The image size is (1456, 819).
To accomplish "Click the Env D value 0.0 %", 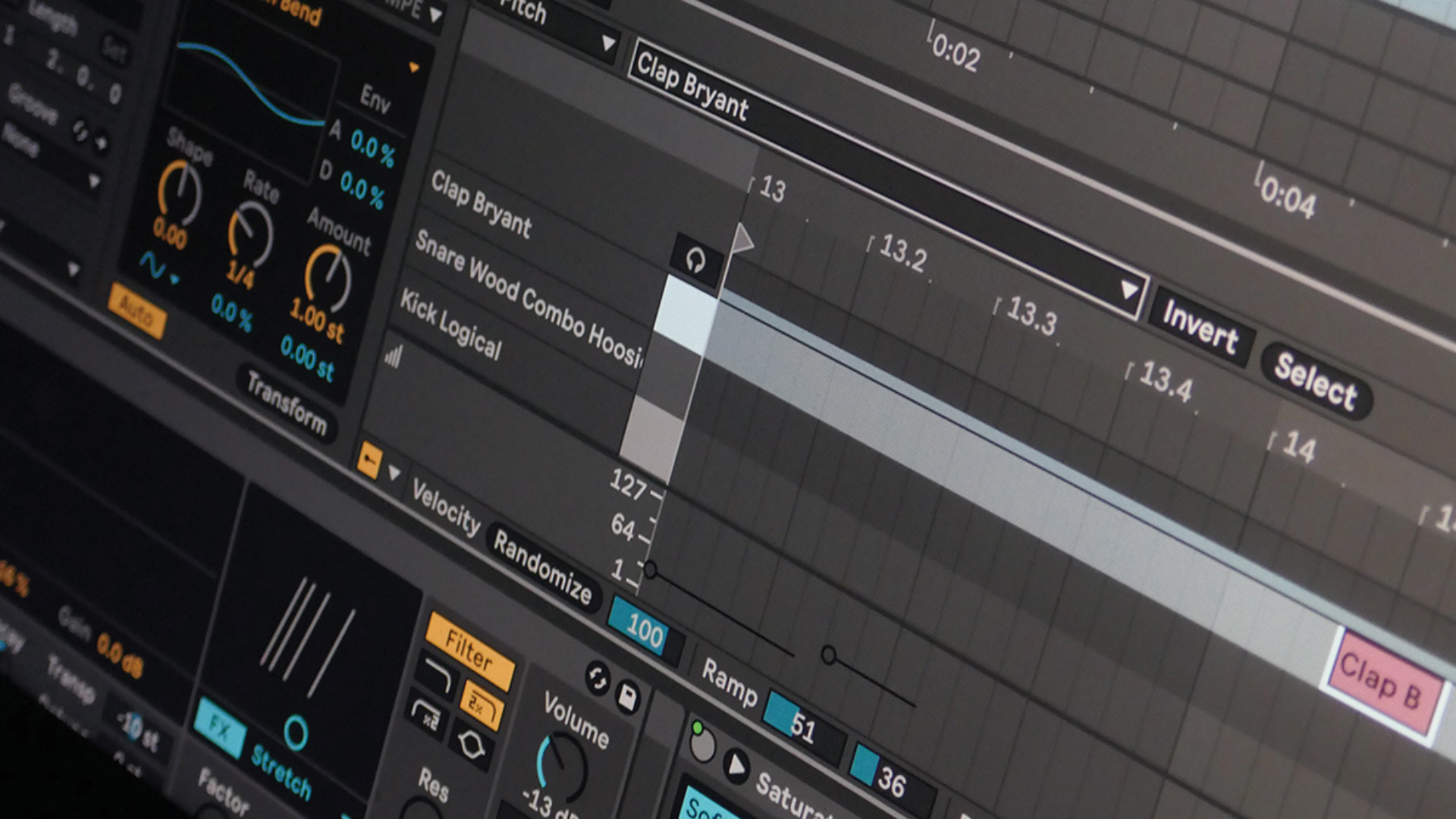I will (x=362, y=189).
